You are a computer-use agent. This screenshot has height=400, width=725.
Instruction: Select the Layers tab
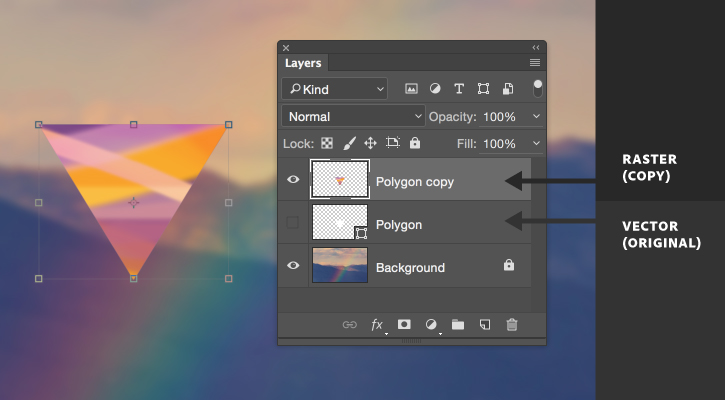click(303, 63)
